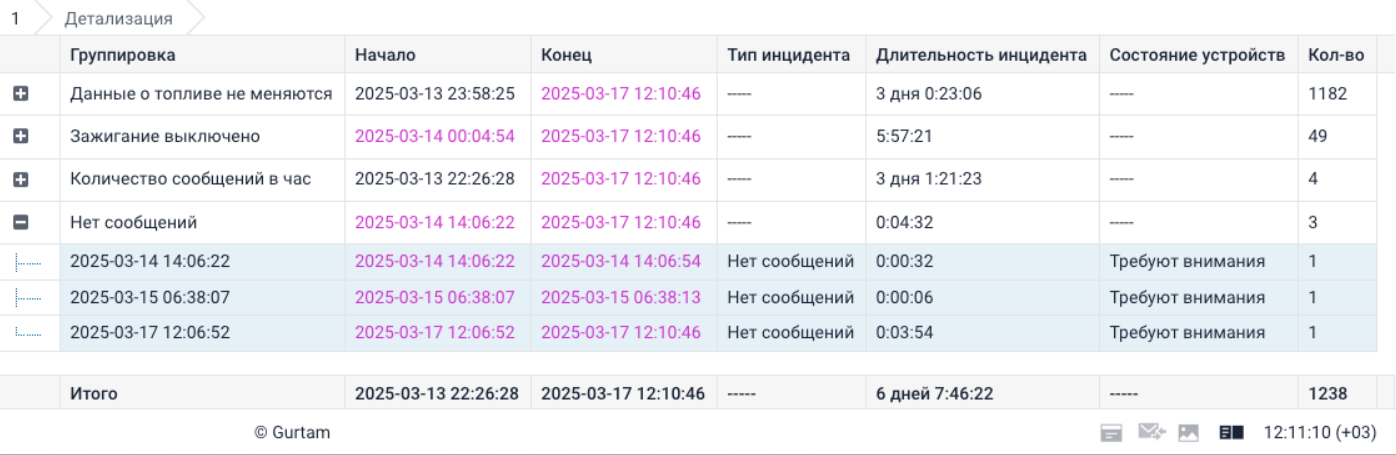Open the 2025-03-15 06:38:13 end time link

(621, 298)
